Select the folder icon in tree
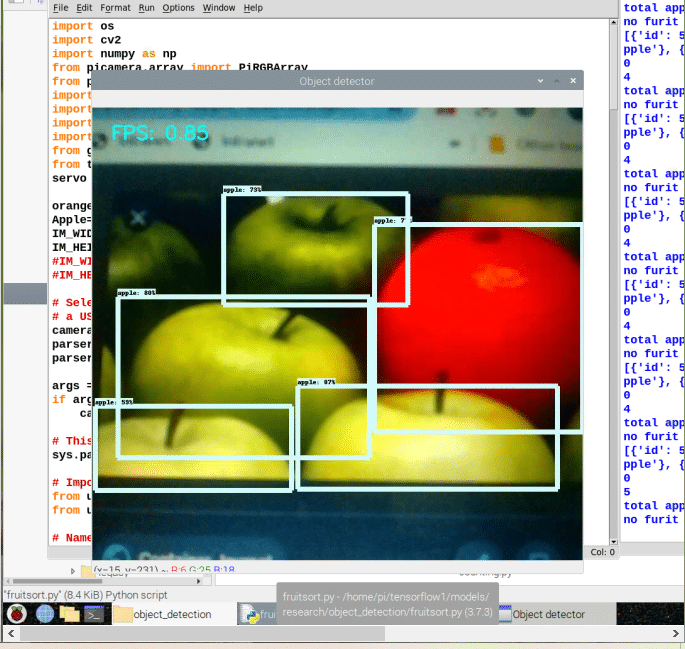 86,571
